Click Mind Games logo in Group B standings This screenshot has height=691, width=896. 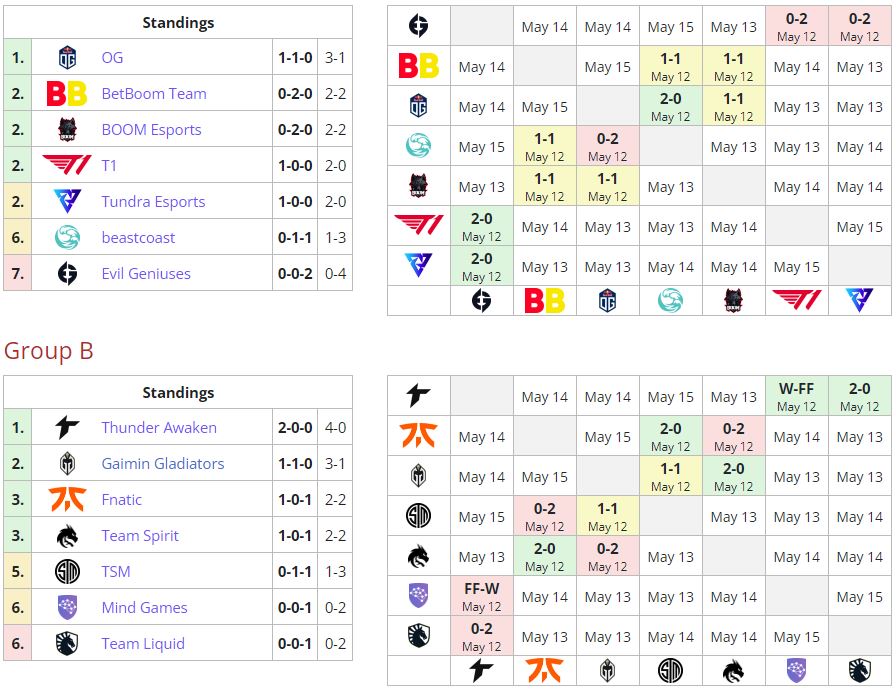(x=67, y=608)
